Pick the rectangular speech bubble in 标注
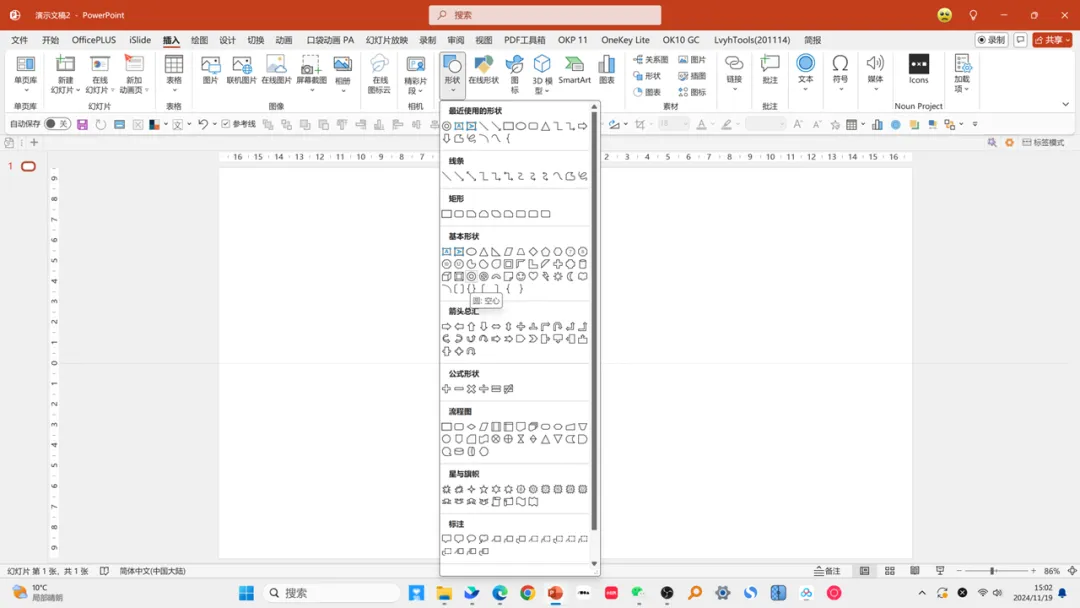This screenshot has height=608, width=1080. pyautogui.click(x=446, y=539)
